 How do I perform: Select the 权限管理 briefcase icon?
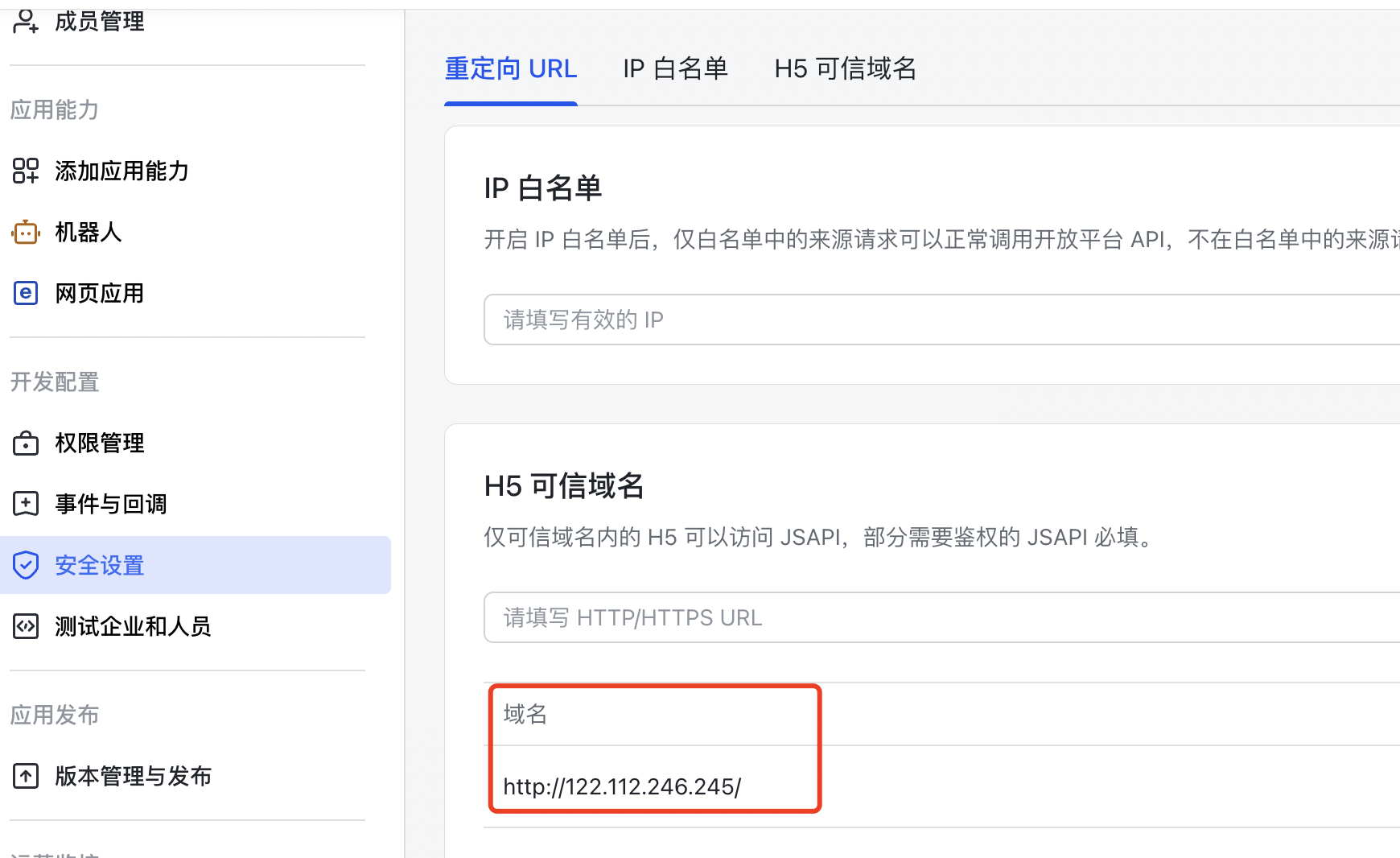(25, 443)
